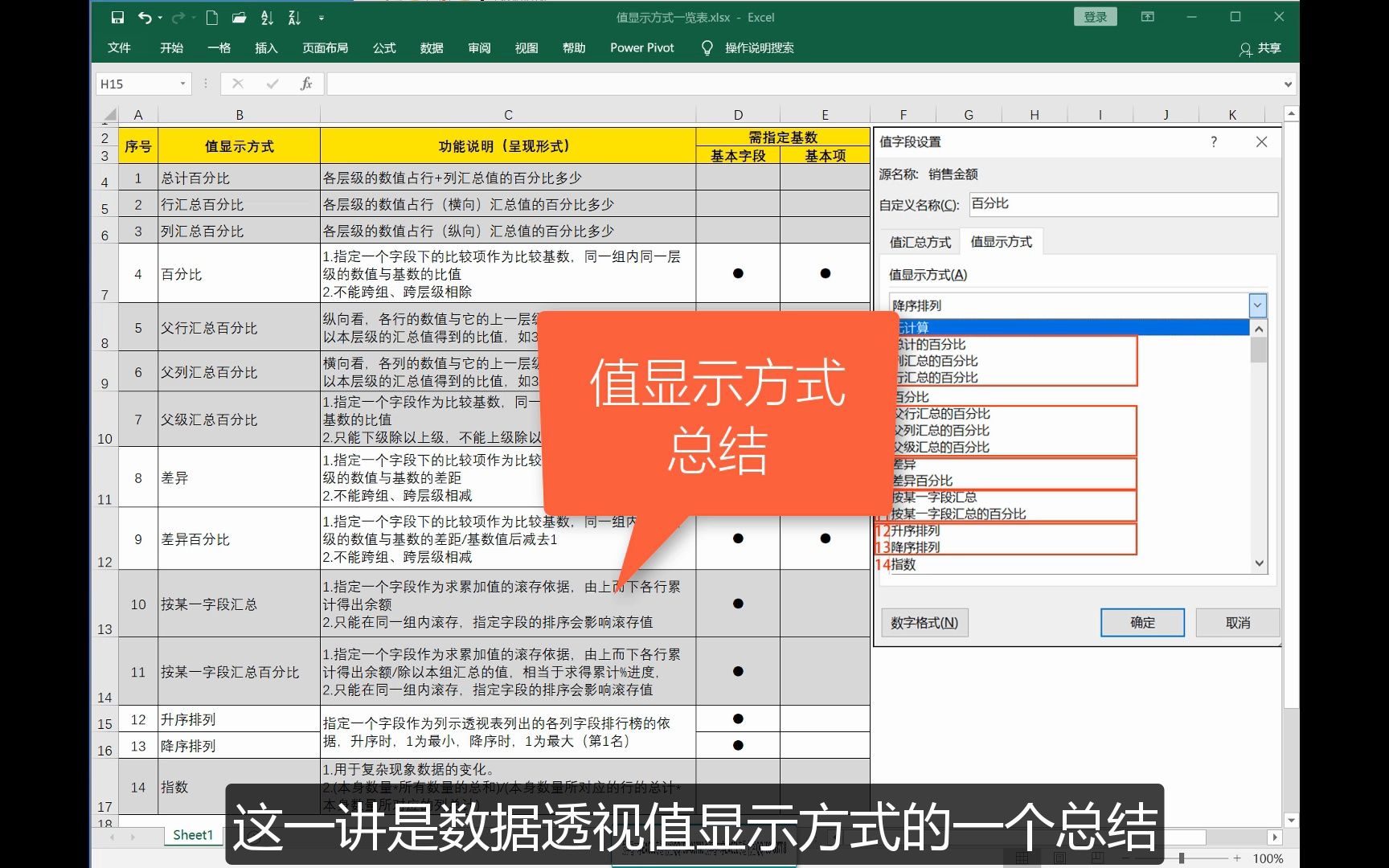This screenshot has height=868, width=1389.
Task: Open the Quick Access Toolbar customize menu
Action: 321,17
